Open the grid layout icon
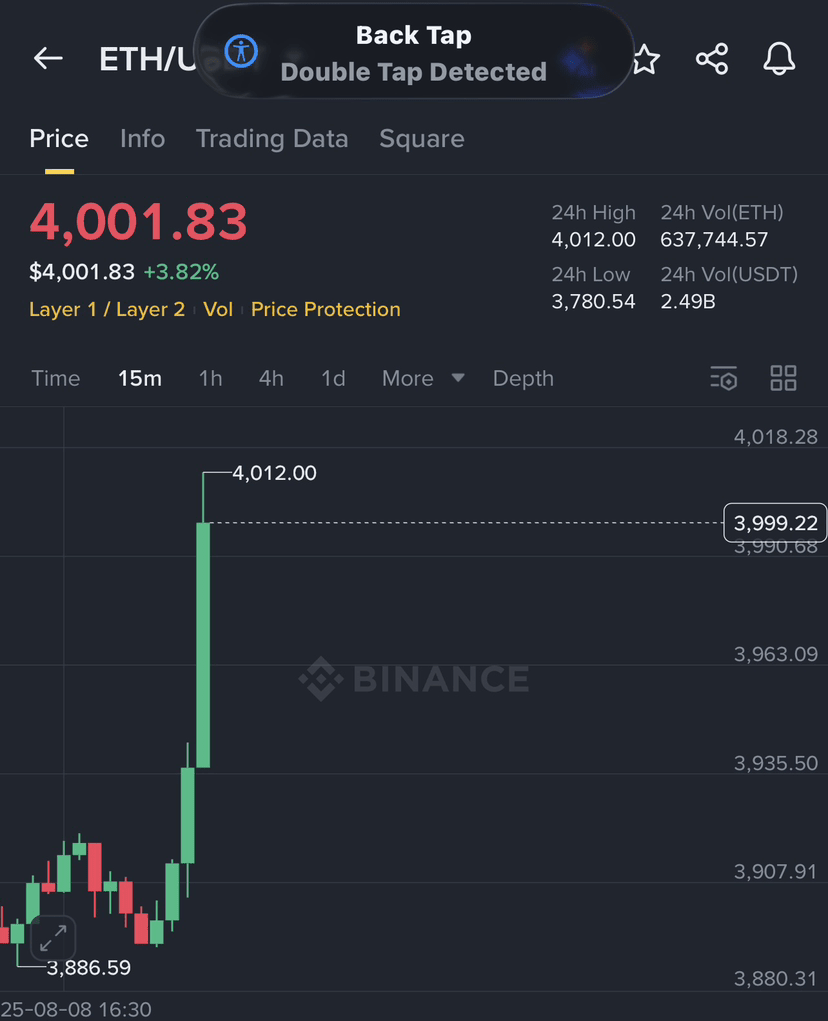 [783, 378]
